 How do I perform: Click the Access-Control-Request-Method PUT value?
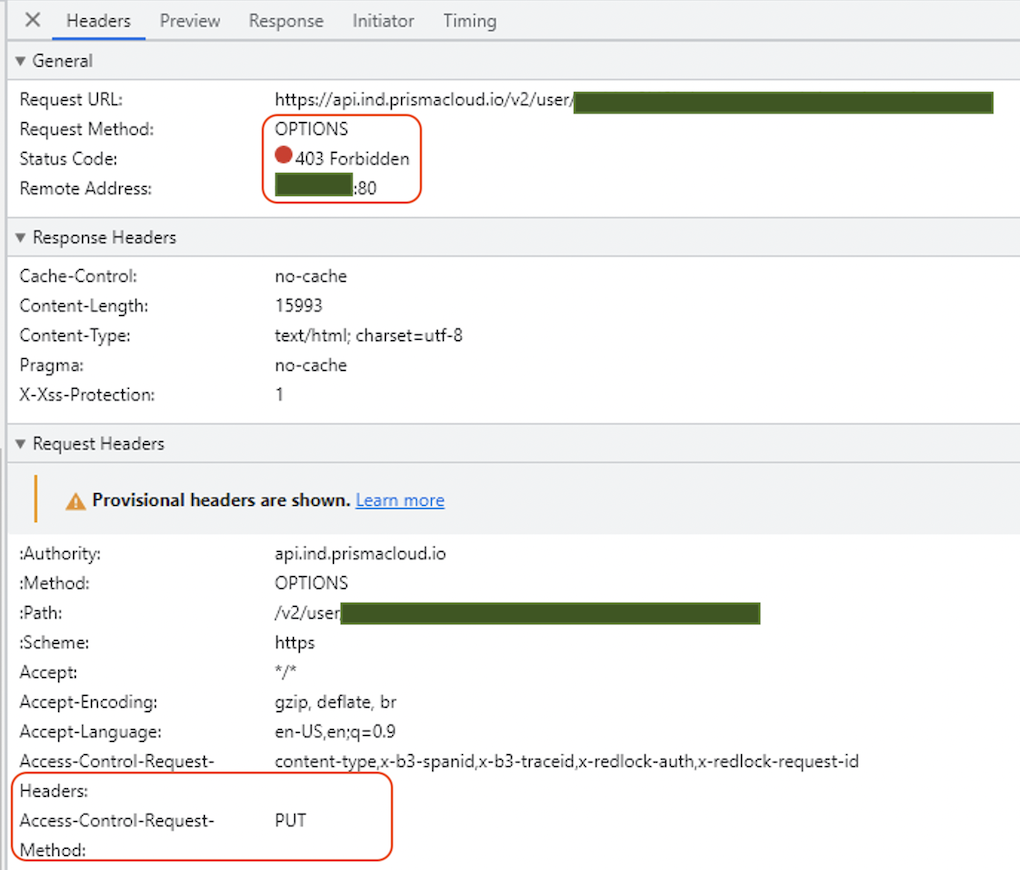[x=290, y=821]
